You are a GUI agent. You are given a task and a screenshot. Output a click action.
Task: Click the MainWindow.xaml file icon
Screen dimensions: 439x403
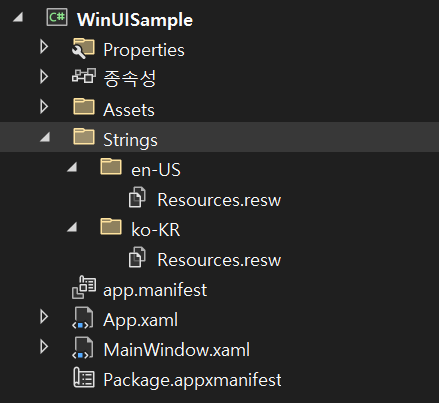(83, 348)
